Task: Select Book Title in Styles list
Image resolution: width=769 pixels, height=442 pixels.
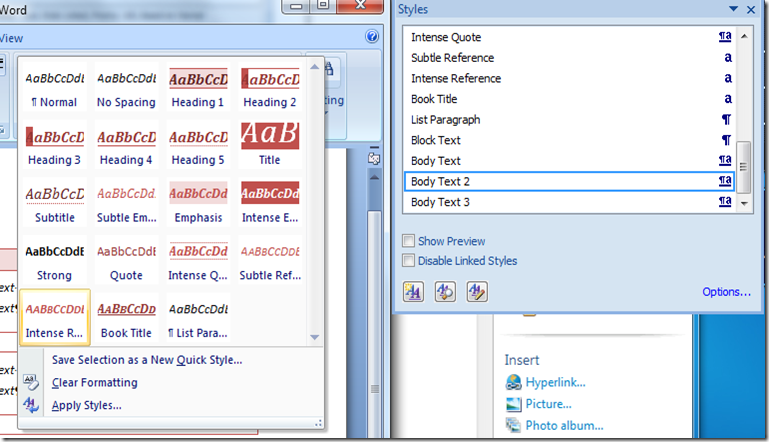Action: (569, 99)
